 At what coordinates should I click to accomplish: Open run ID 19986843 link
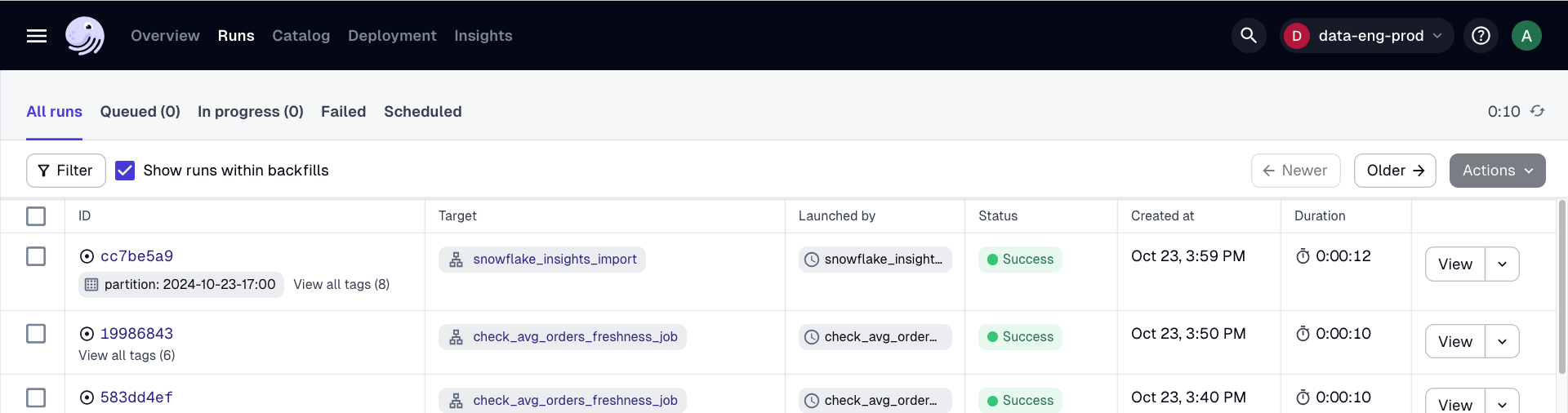[136, 334]
